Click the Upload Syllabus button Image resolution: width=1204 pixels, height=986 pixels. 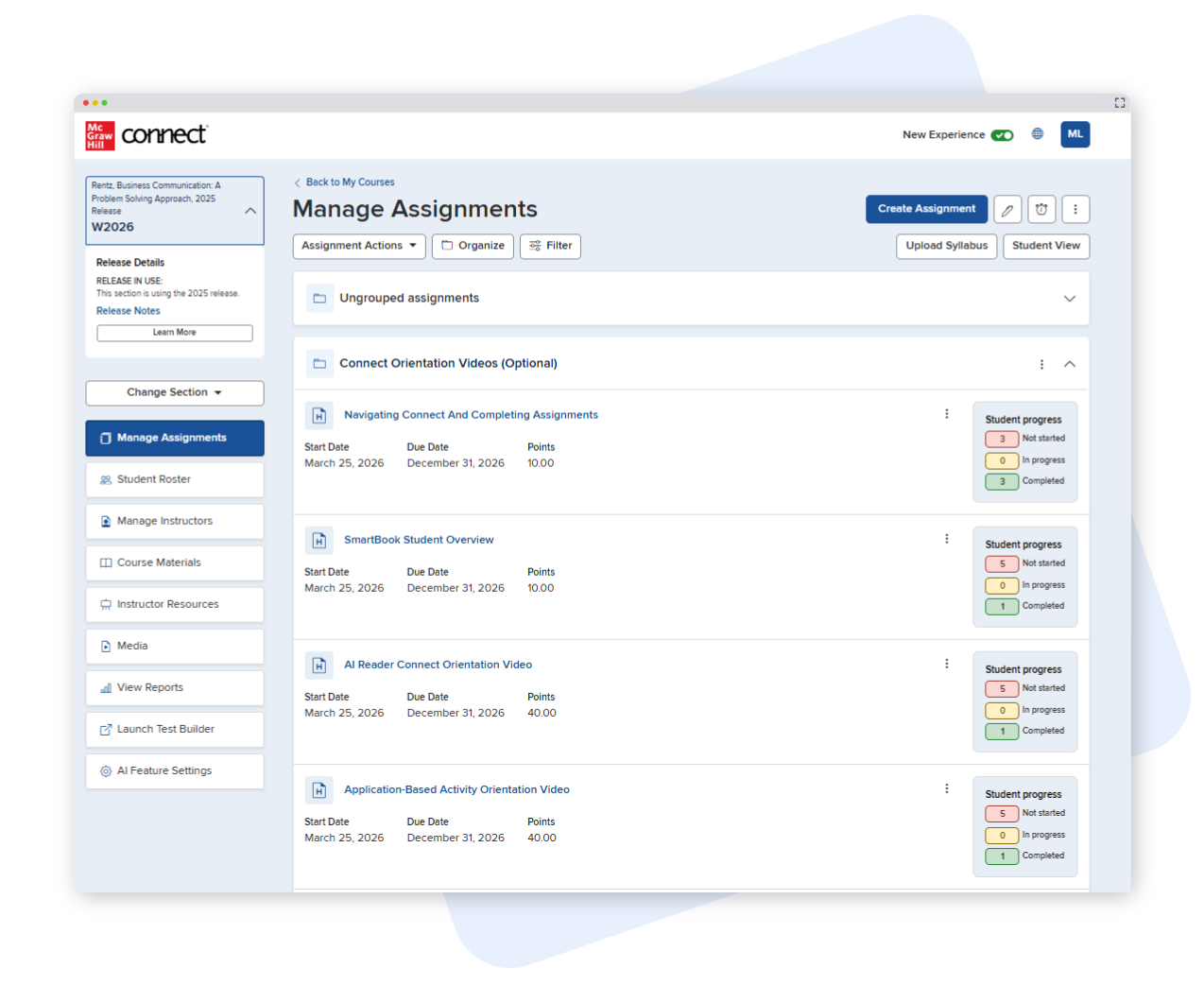pyautogui.click(x=946, y=246)
